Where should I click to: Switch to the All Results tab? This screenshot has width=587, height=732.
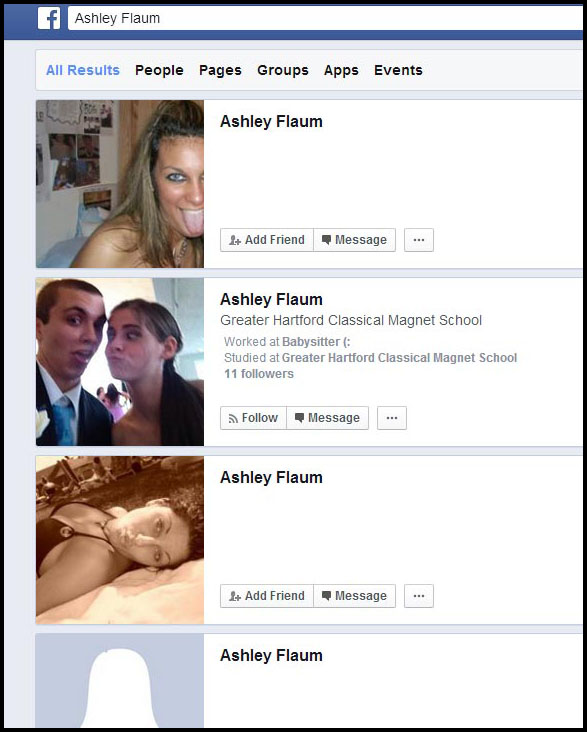[83, 70]
